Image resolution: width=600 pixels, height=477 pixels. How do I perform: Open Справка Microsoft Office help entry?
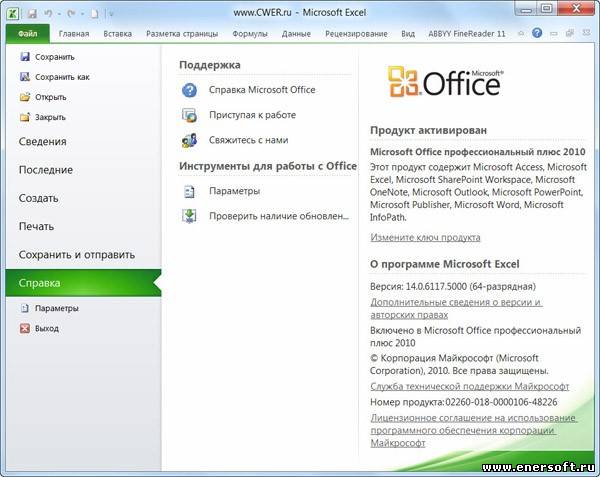tap(262, 90)
